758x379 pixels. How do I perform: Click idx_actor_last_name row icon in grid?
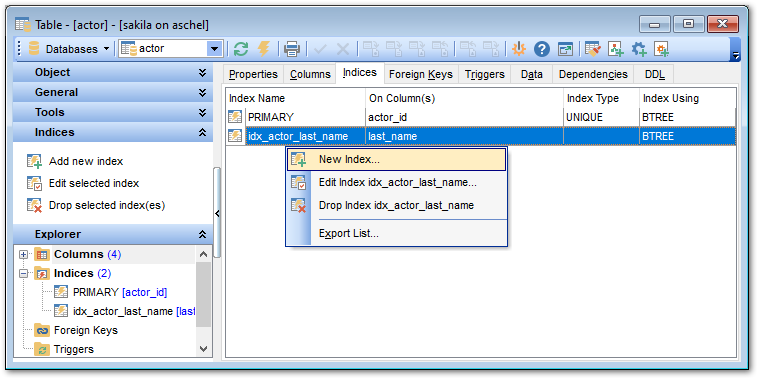235,136
